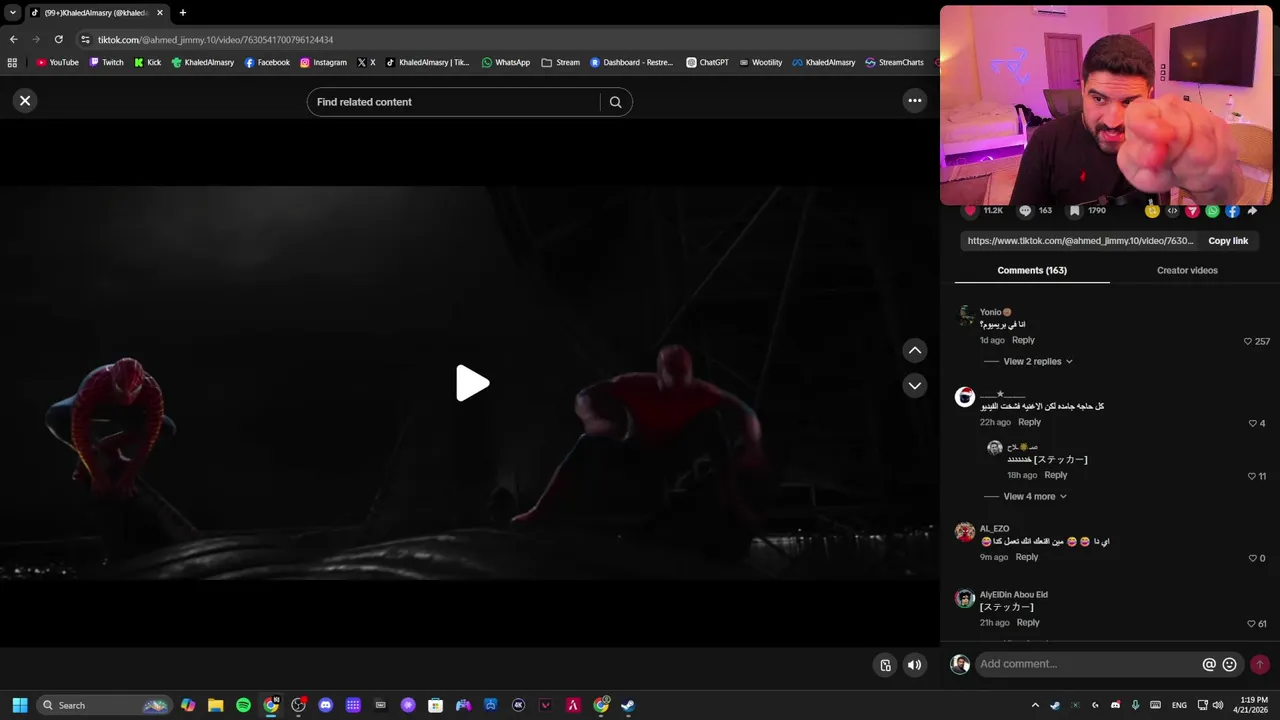Screen dimensions: 1280x720
Task: Like the reply showing 11 likes
Action: click(x=1250, y=476)
